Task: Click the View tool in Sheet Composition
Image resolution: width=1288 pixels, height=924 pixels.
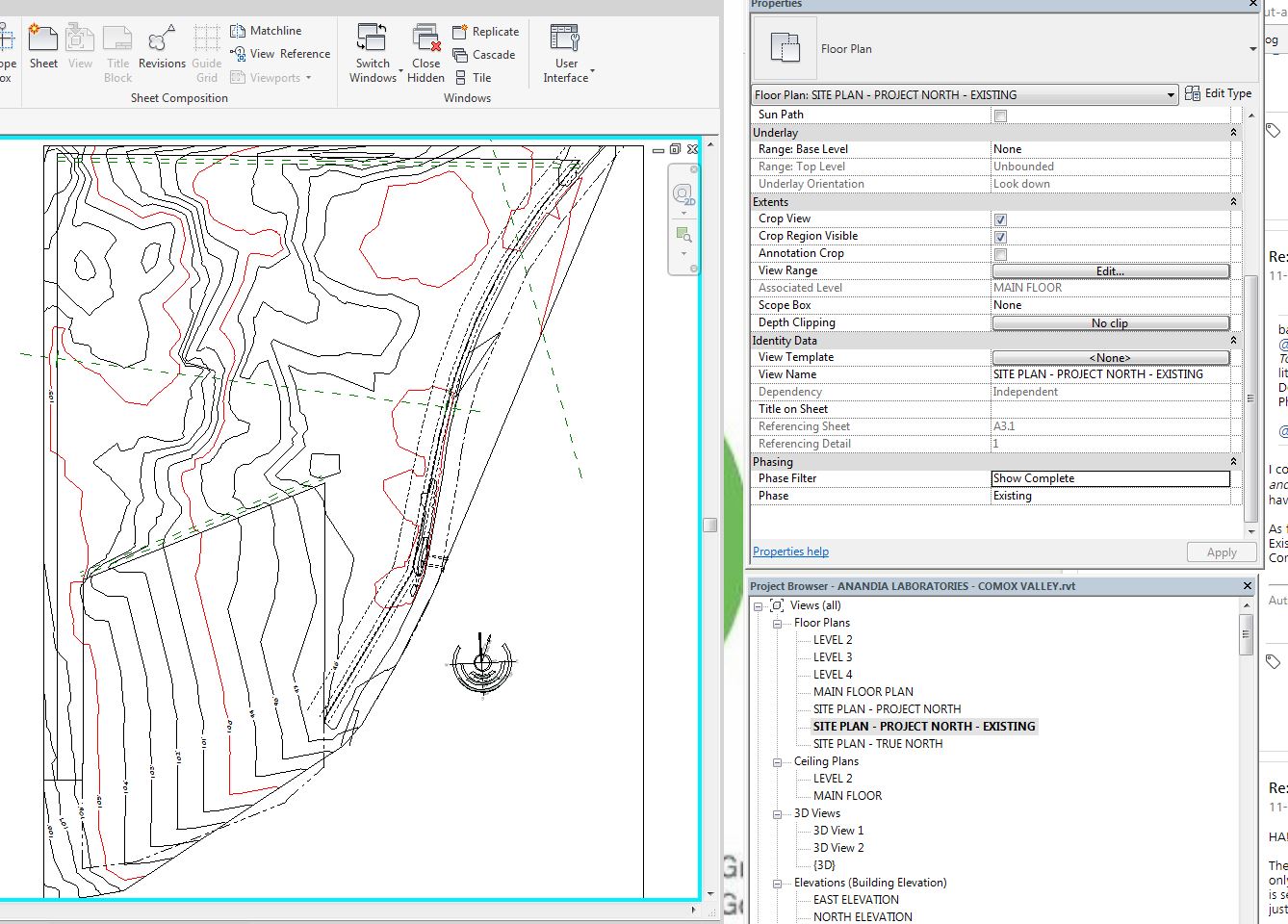Action: [x=81, y=48]
